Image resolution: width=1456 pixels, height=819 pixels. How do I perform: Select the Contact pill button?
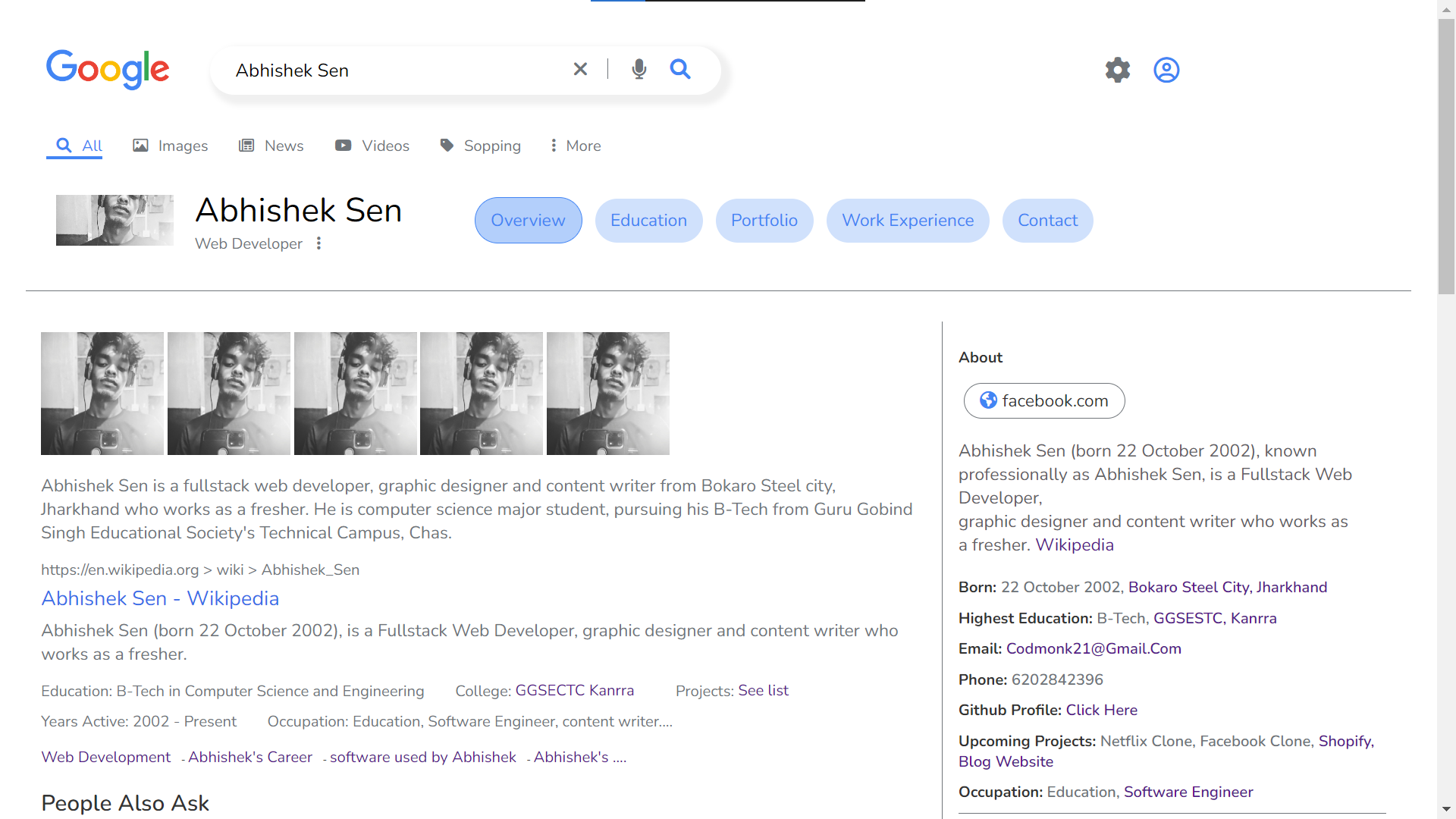click(1048, 221)
